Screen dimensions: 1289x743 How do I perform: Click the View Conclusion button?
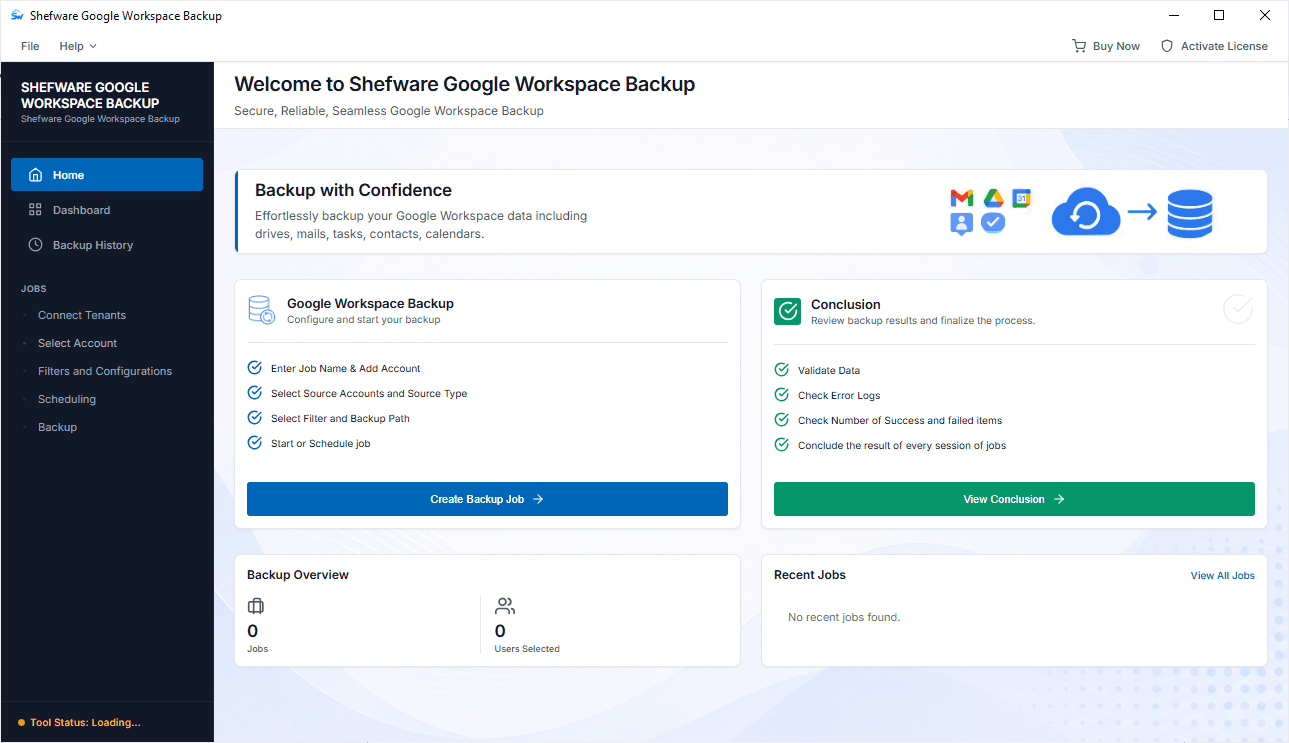click(x=1014, y=499)
